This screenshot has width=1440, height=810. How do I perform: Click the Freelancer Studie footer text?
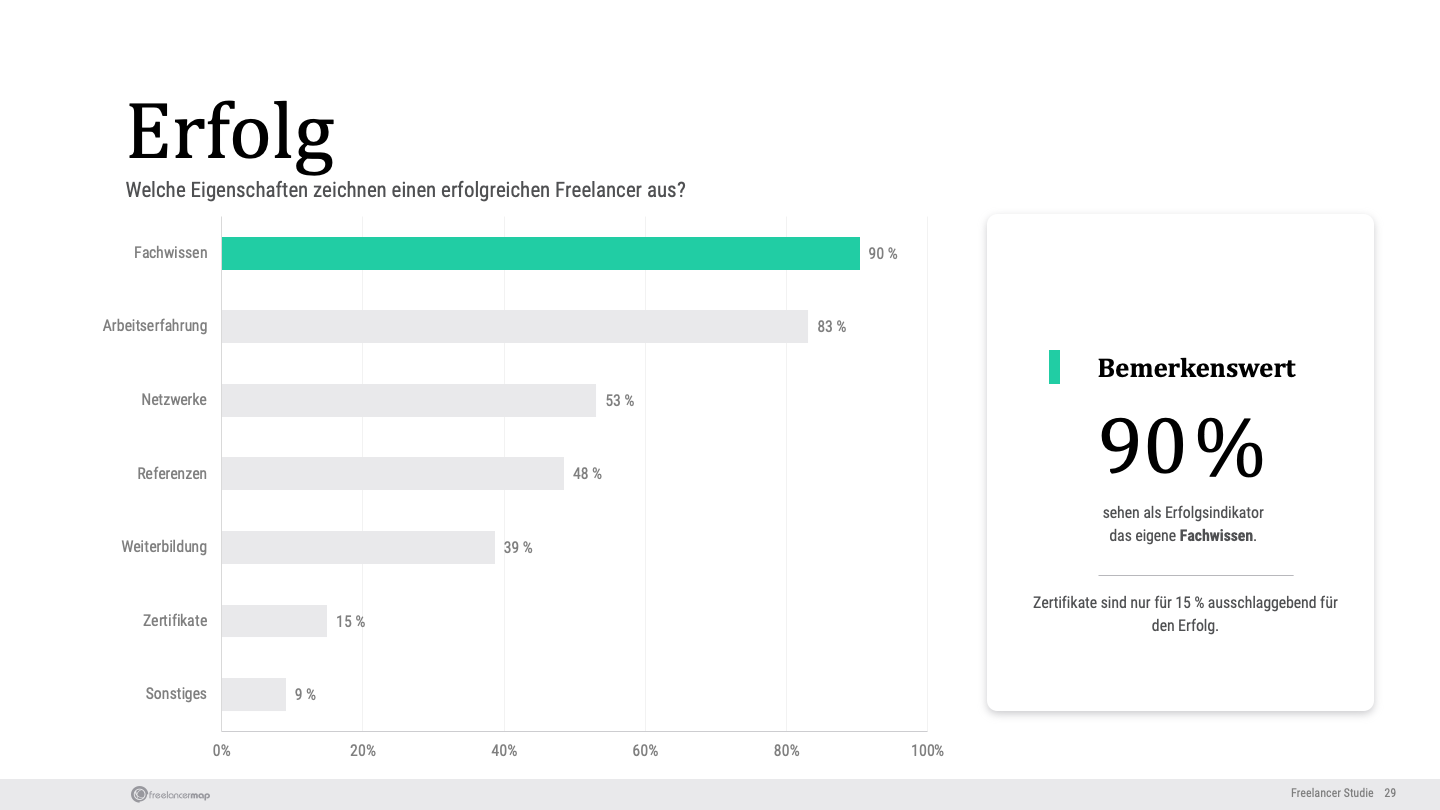click(1332, 793)
